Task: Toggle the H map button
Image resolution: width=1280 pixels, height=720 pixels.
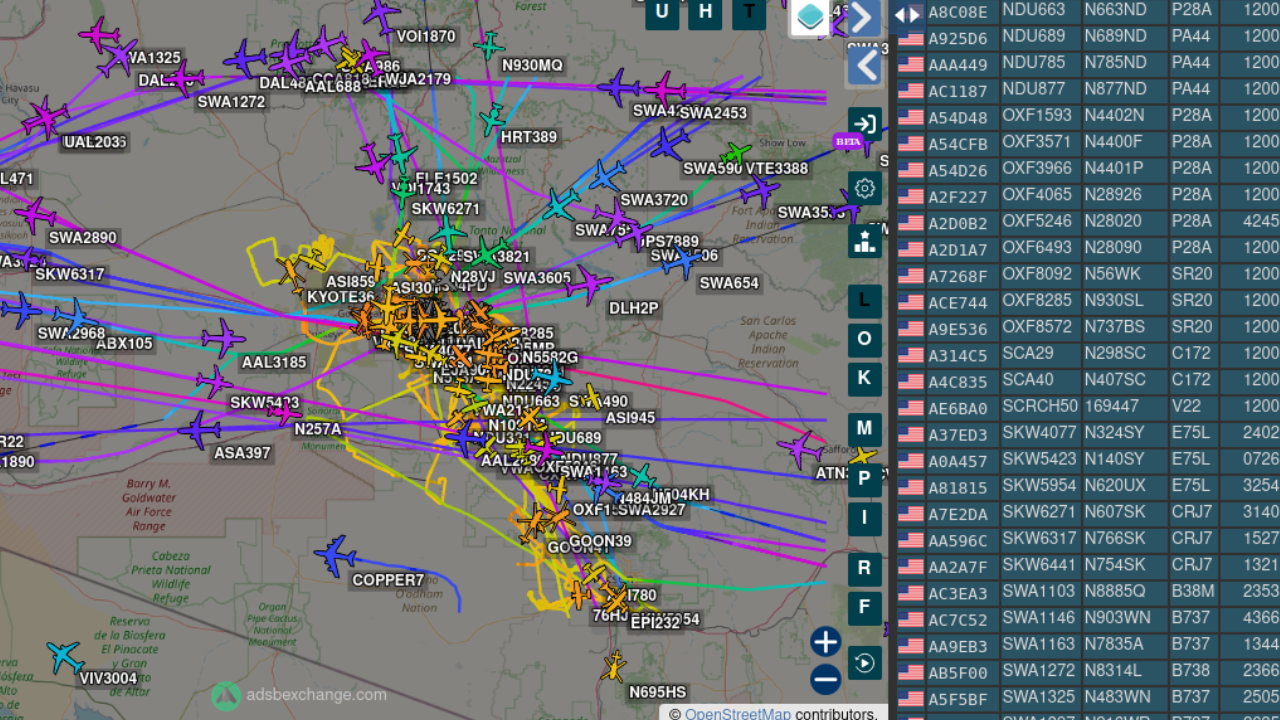Action: click(706, 13)
